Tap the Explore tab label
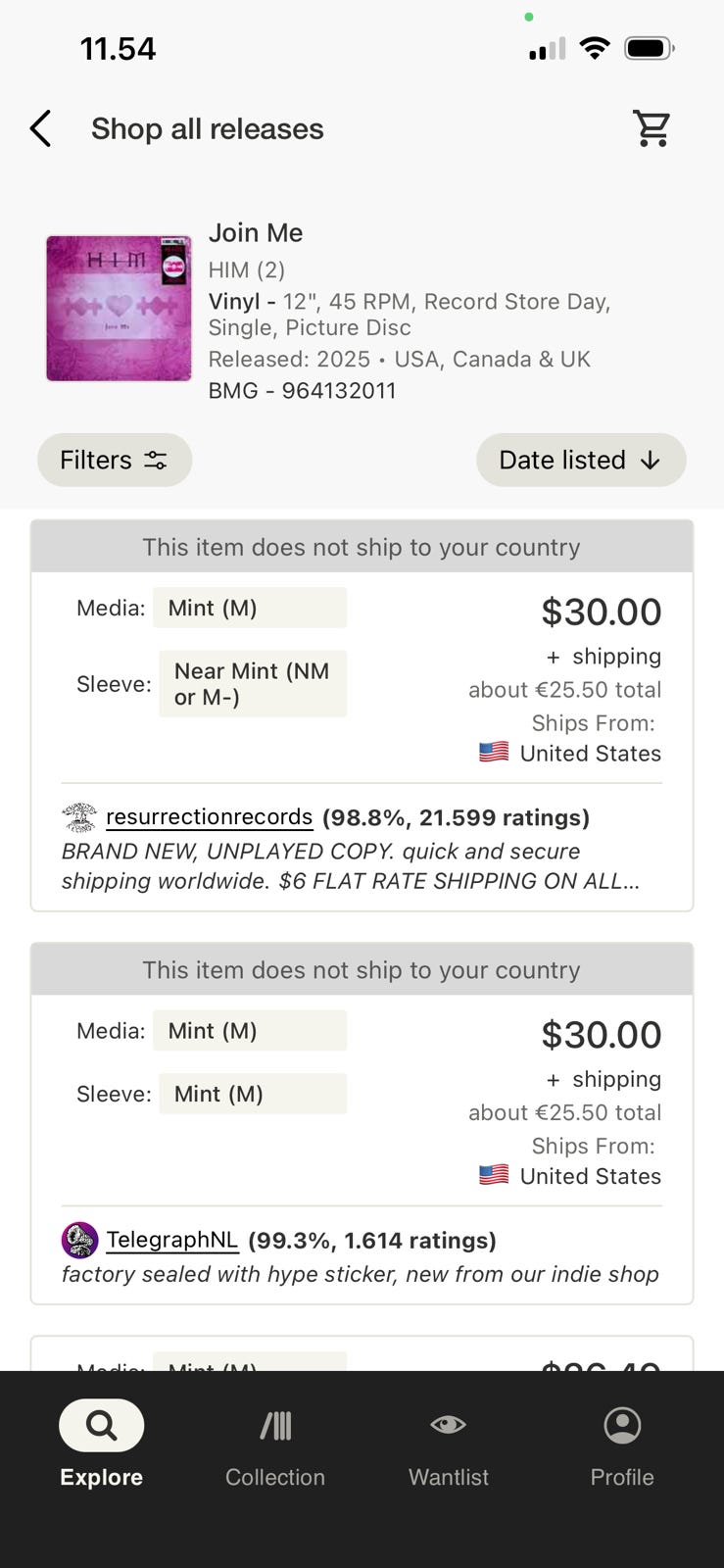Viewport: 724px width, 1568px height. (101, 1477)
